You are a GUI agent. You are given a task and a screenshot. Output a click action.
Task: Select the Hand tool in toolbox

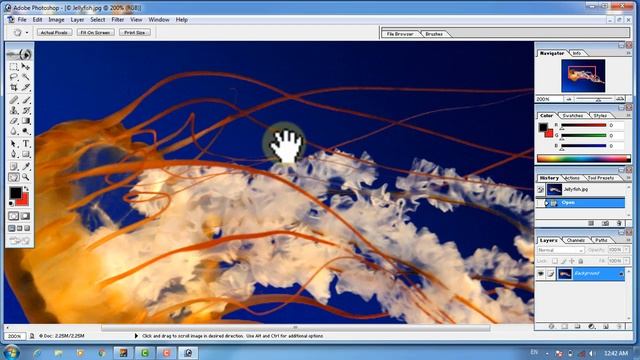[13, 177]
